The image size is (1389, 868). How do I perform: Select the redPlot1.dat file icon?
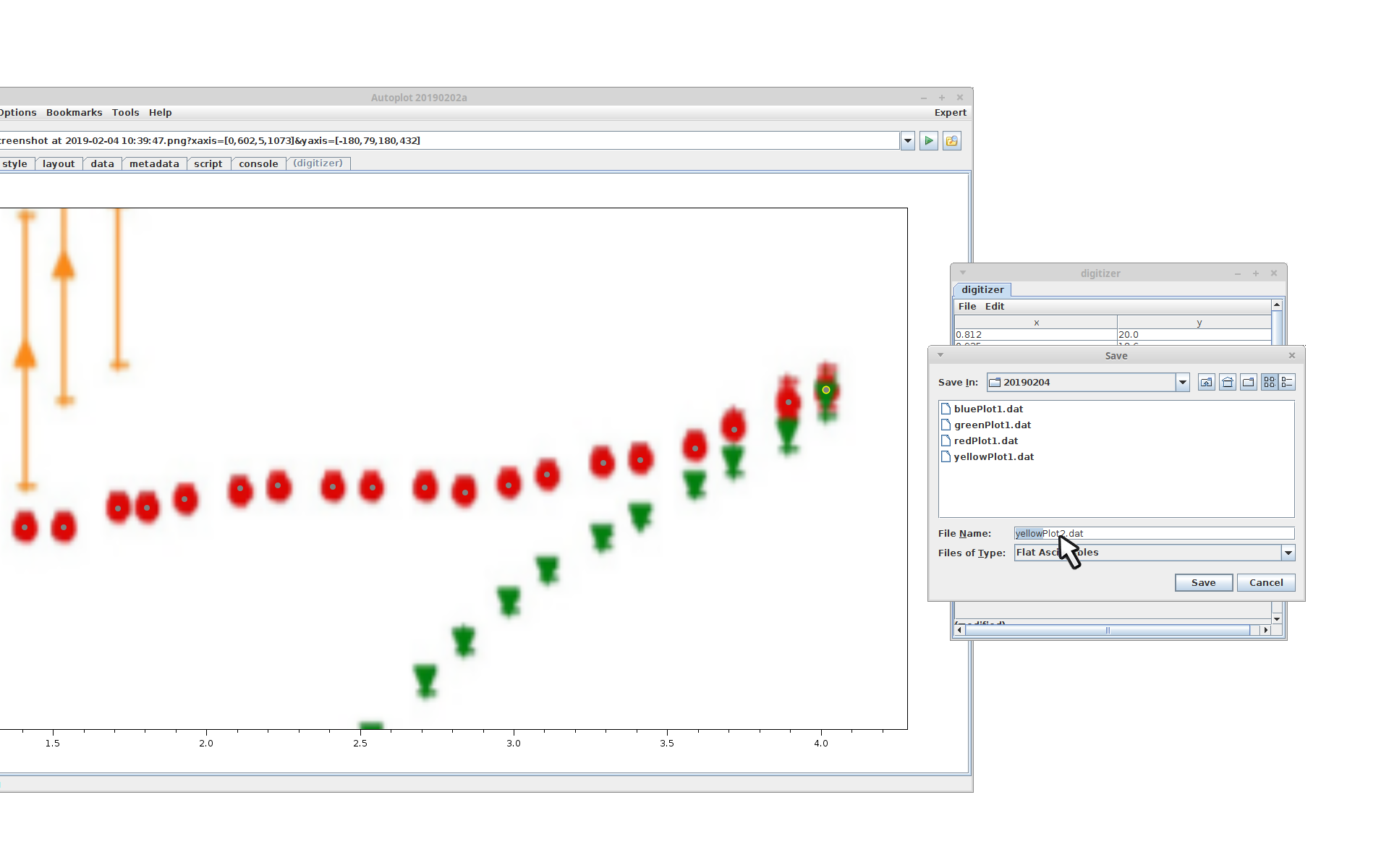(x=946, y=441)
